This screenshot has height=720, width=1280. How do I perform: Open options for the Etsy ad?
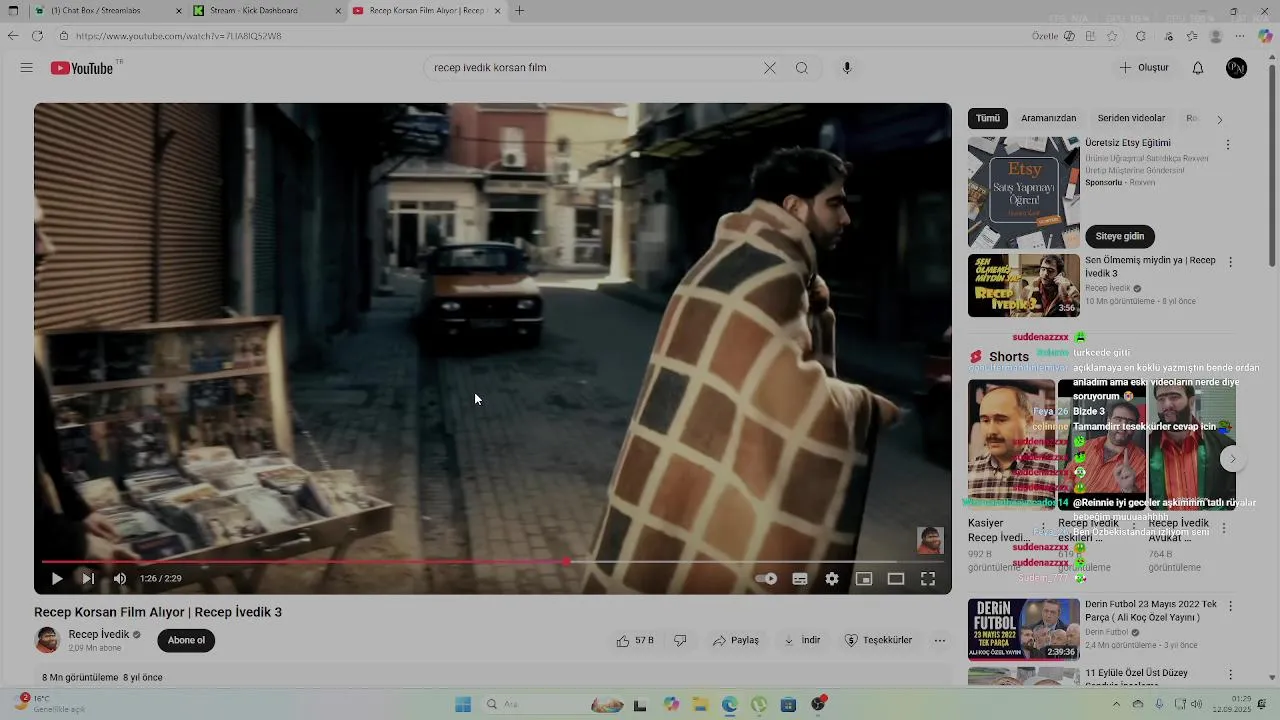click(1228, 144)
